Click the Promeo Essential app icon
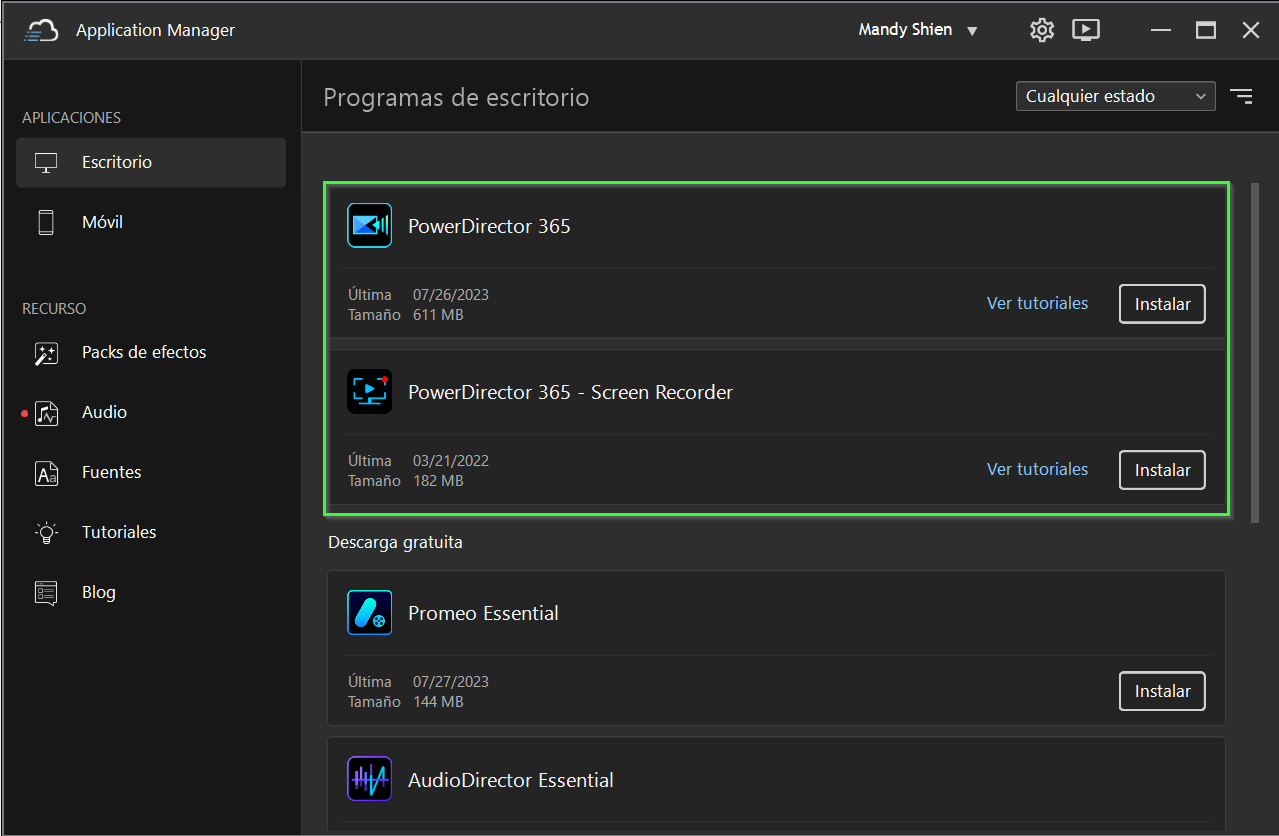This screenshot has width=1279, height=836. (369, 613)
